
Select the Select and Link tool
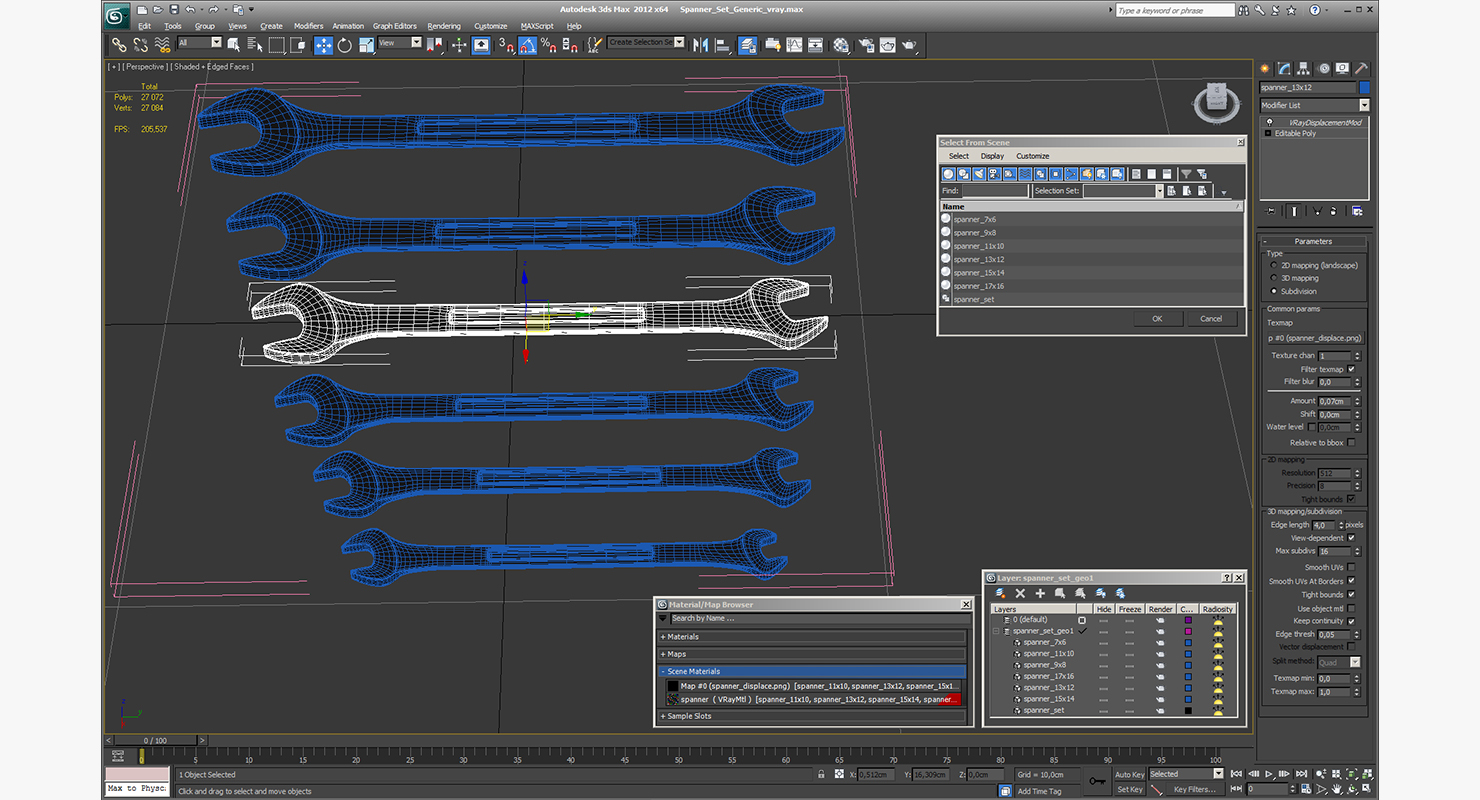pyautogui.click(x=119, y=45)
